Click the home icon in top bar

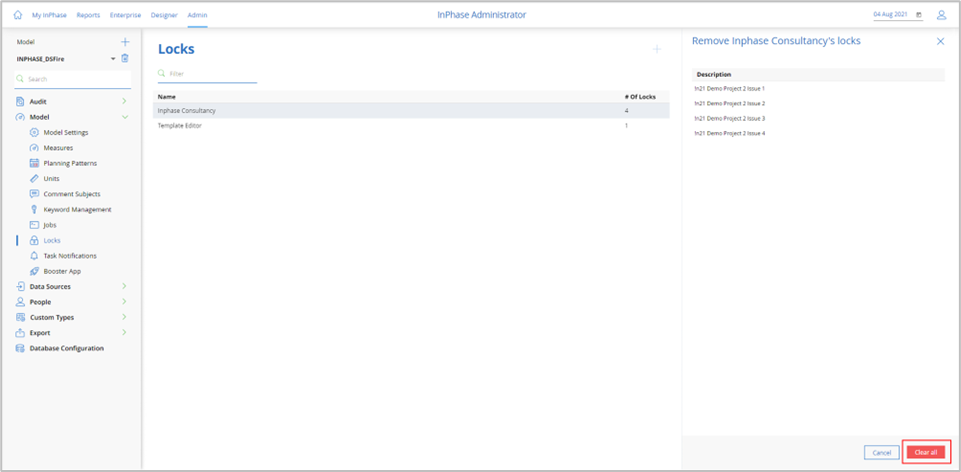[x=17, y=15]
